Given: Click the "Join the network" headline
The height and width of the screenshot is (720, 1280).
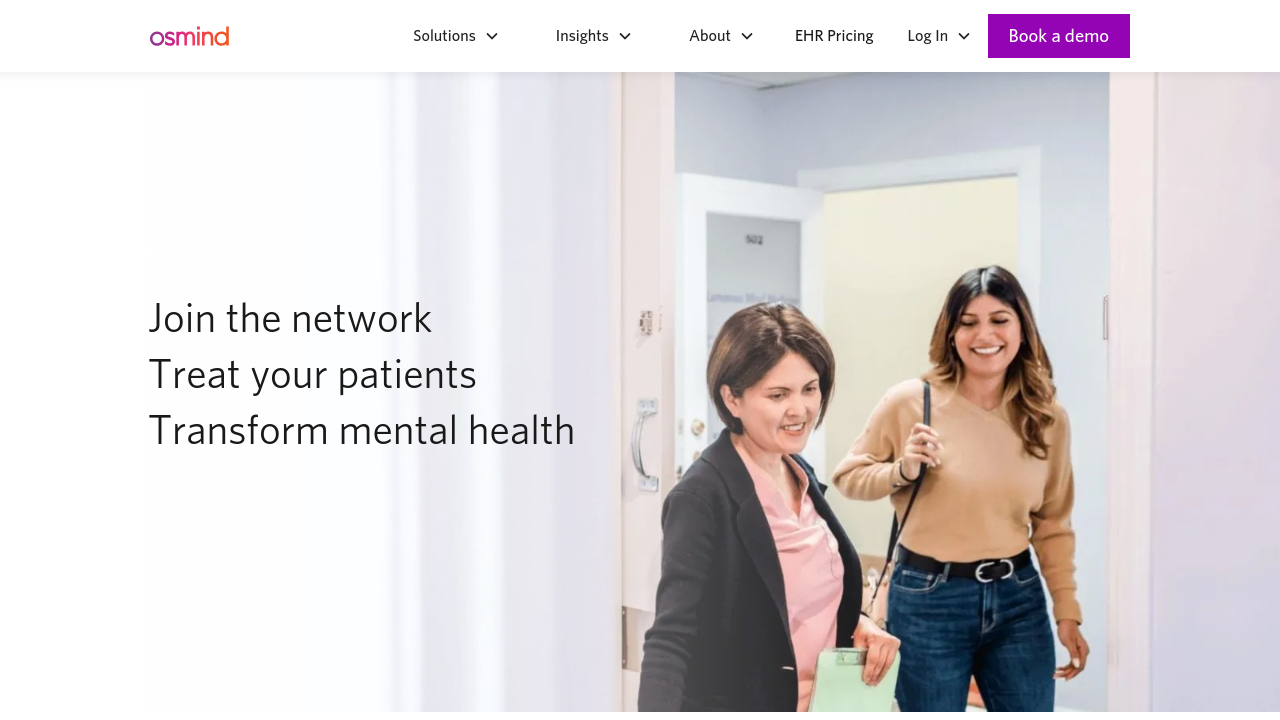Looking at the screenshot, I should [x=290, y=318].
